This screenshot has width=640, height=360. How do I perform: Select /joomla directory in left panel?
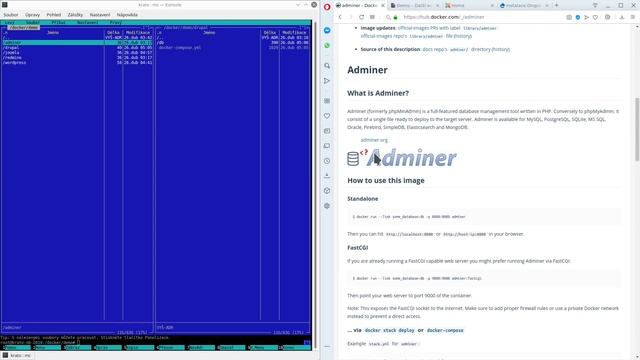[77, 53]
